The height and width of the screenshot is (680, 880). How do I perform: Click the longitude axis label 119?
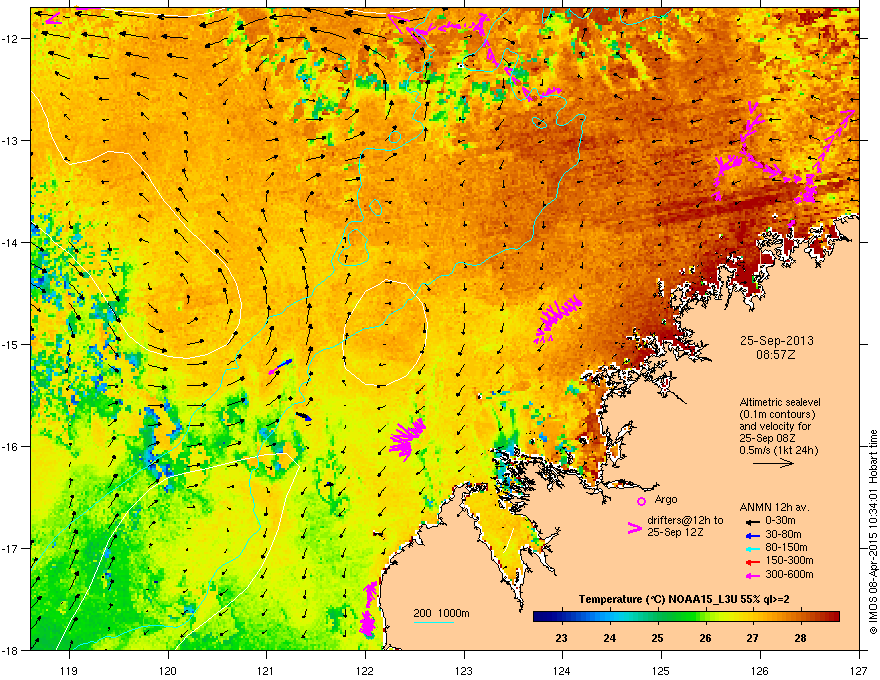click(69, 670)
